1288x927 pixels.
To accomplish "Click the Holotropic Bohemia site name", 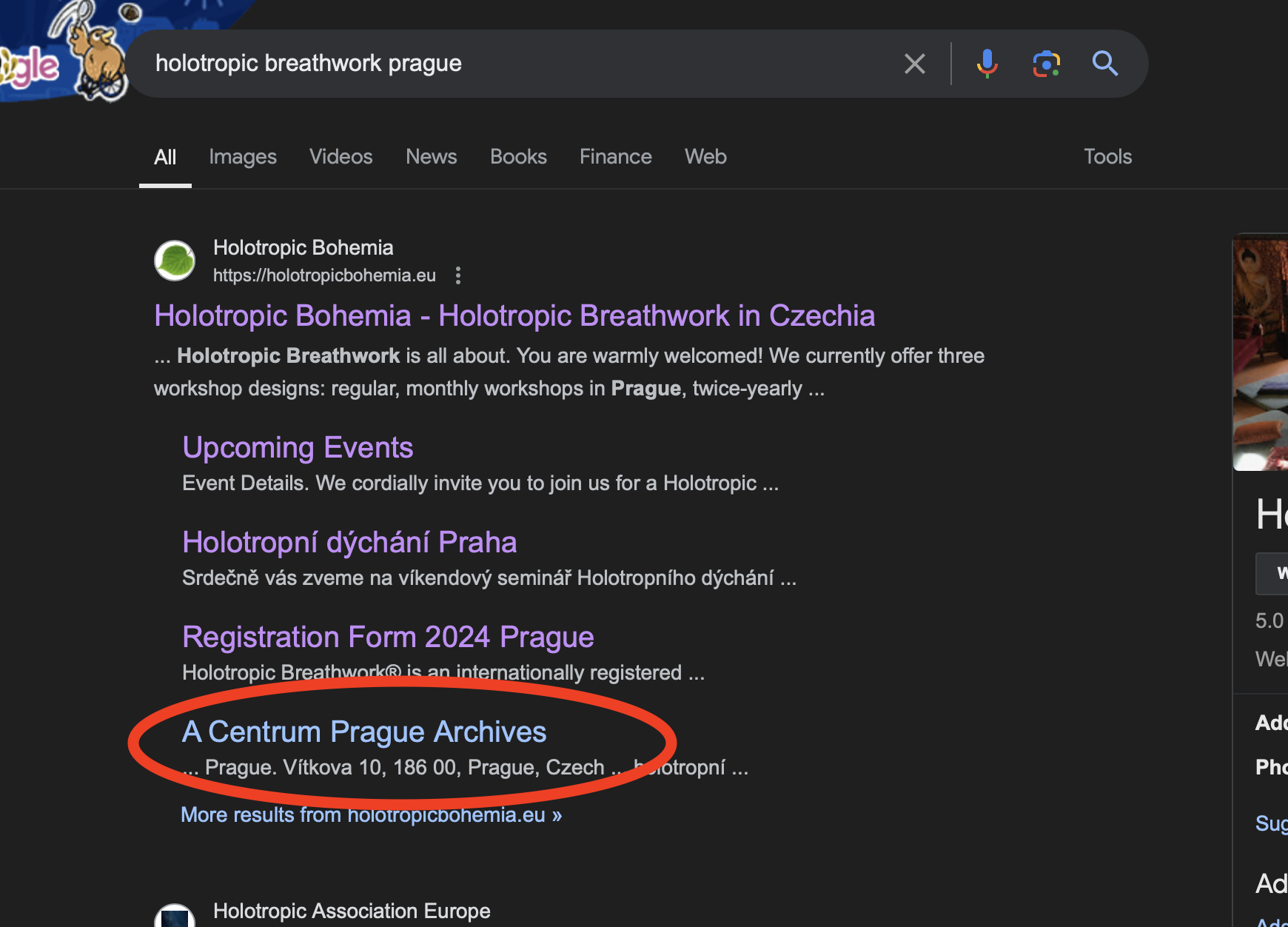I will click(303, 247).
